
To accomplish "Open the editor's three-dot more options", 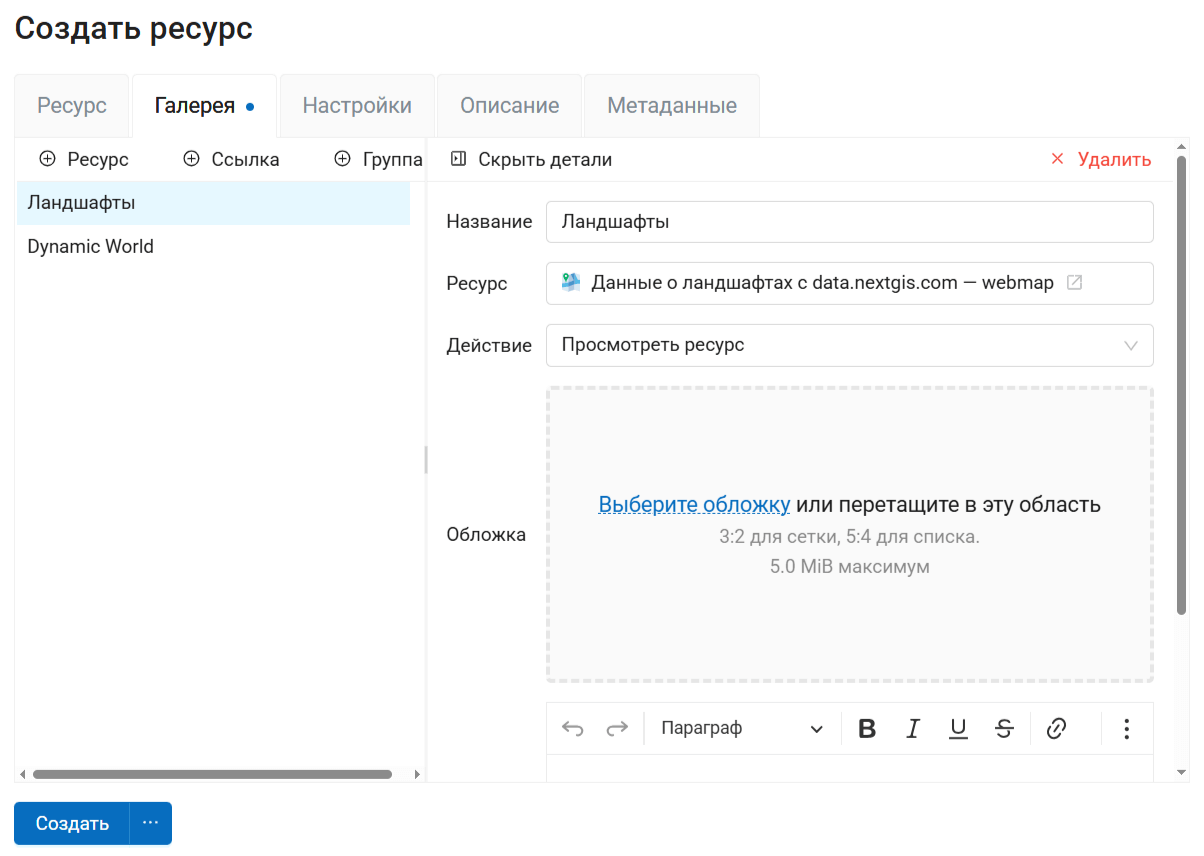I will 1126,729.
